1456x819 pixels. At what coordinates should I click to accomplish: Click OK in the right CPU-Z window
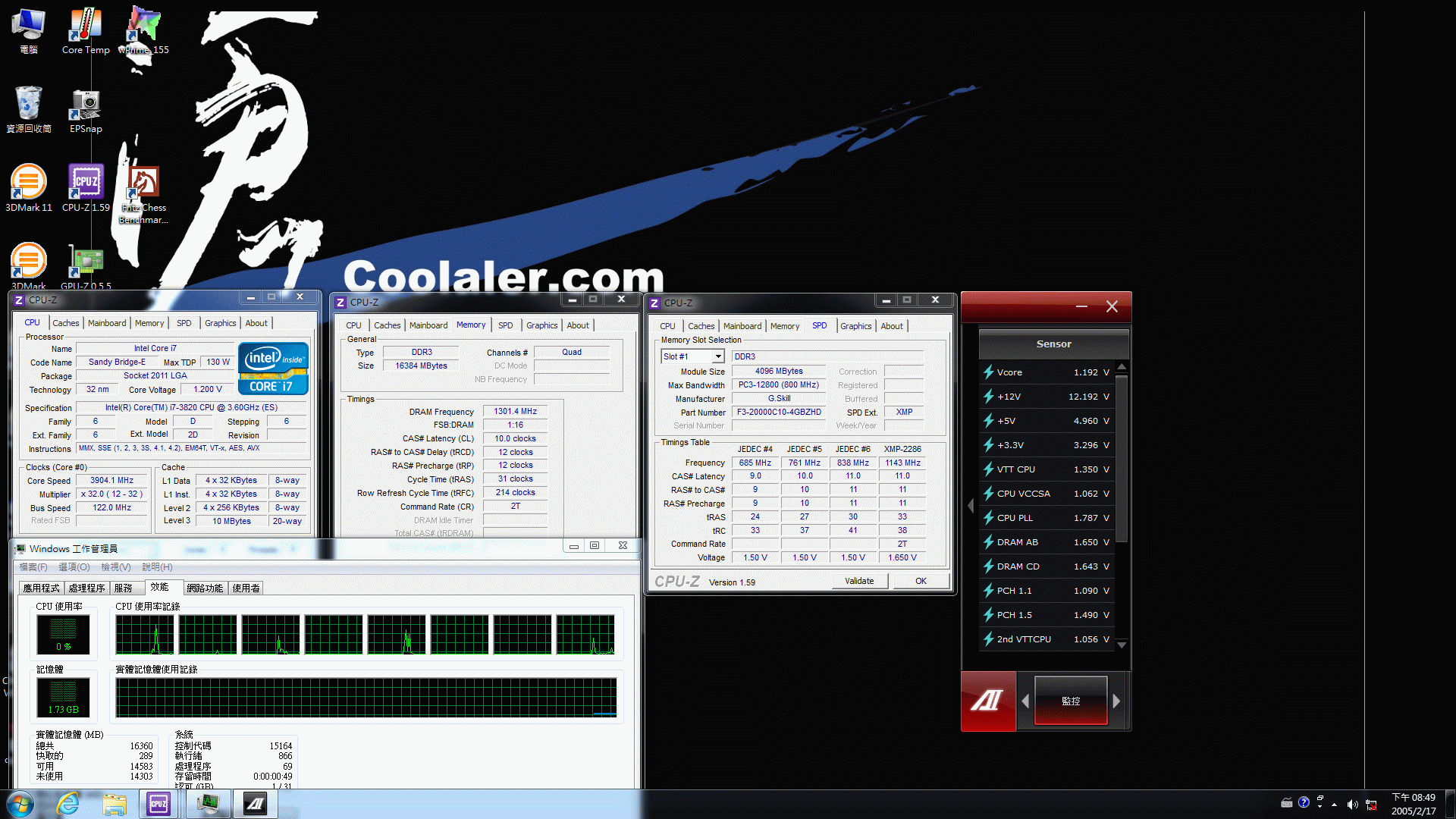coord(921,581)
